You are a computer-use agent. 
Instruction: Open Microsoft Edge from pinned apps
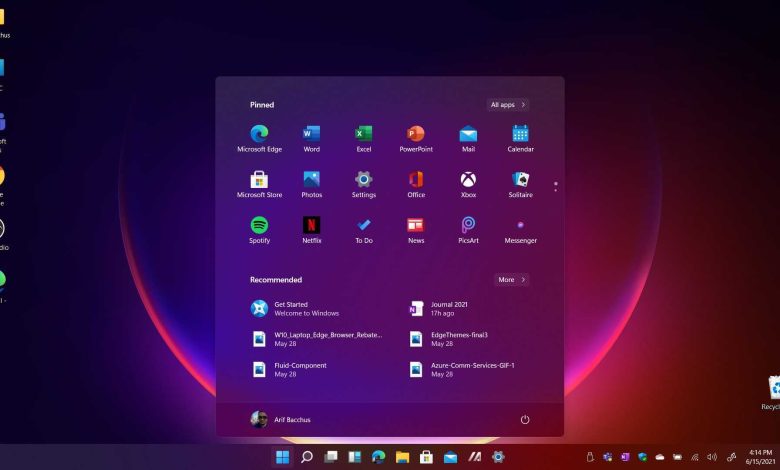tap(259, 134)
